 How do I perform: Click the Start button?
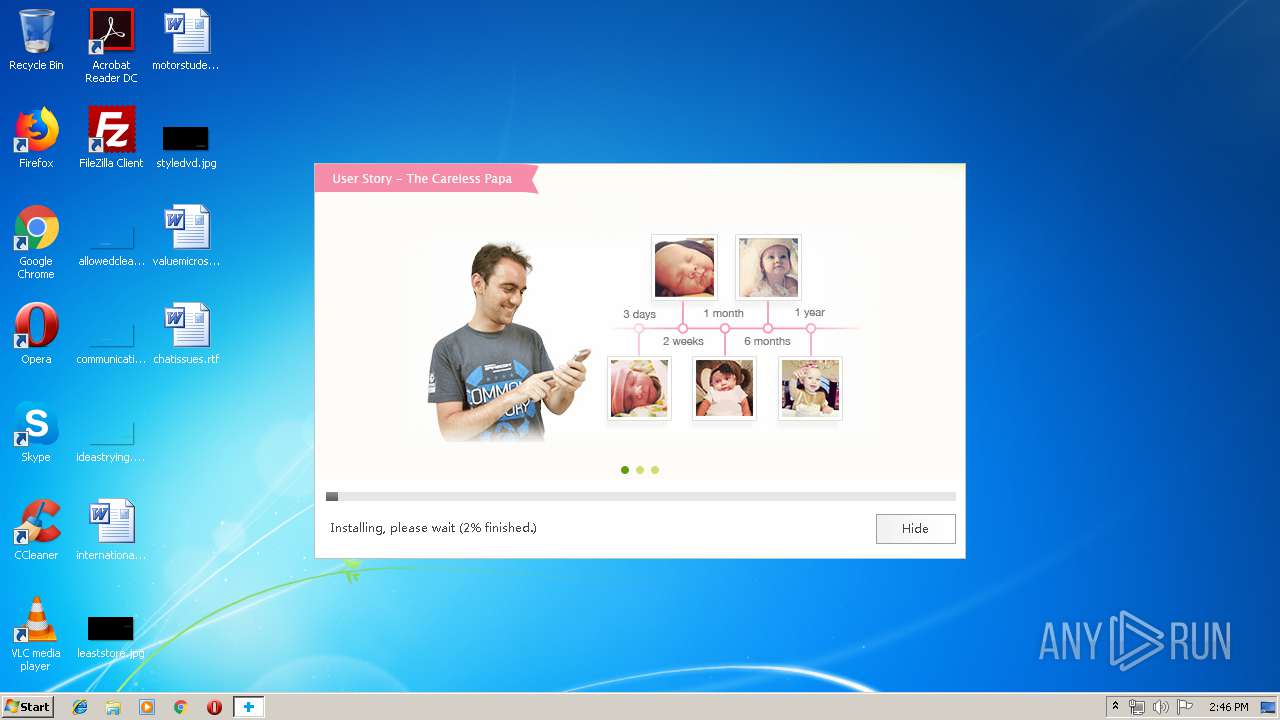point(27,707)
